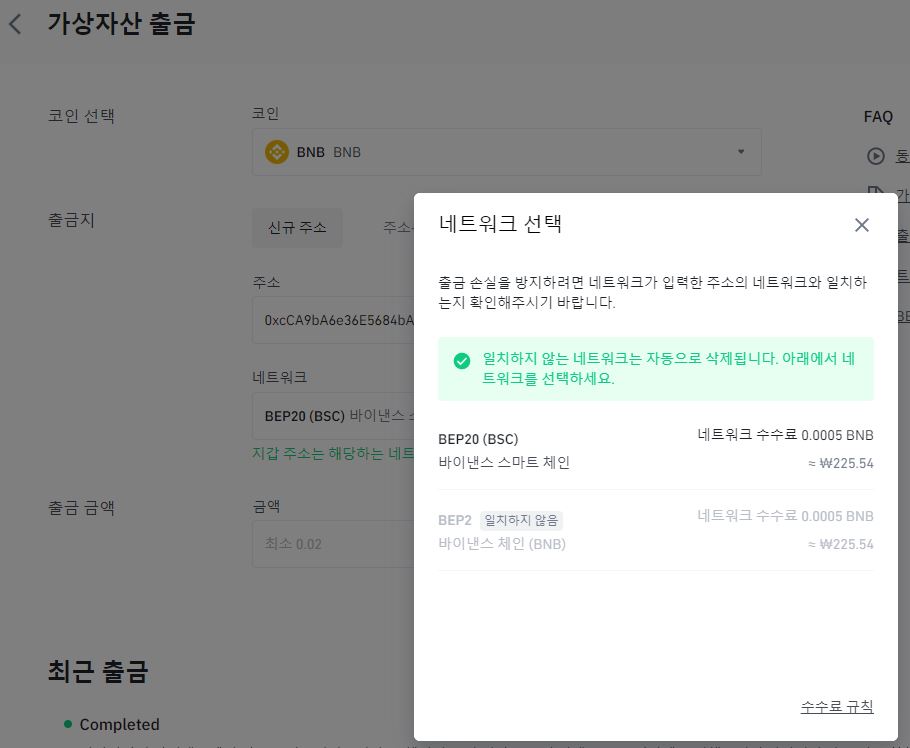910x748 pixels.
Task: Switch to the 주소록 tab
Action: [398, 227]
